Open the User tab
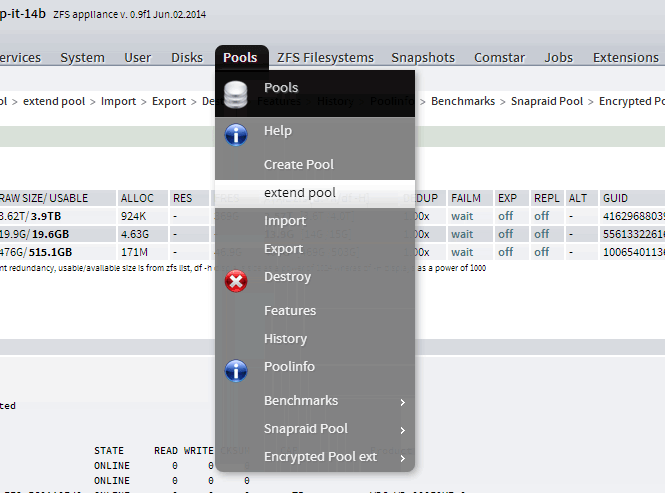The image size is (665, 493). coord(137,57)
